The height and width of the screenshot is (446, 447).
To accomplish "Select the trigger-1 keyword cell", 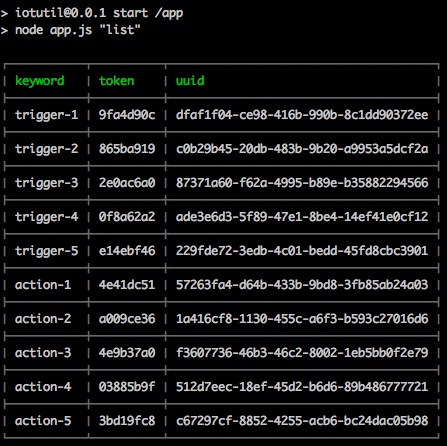I will click(46, 115).
